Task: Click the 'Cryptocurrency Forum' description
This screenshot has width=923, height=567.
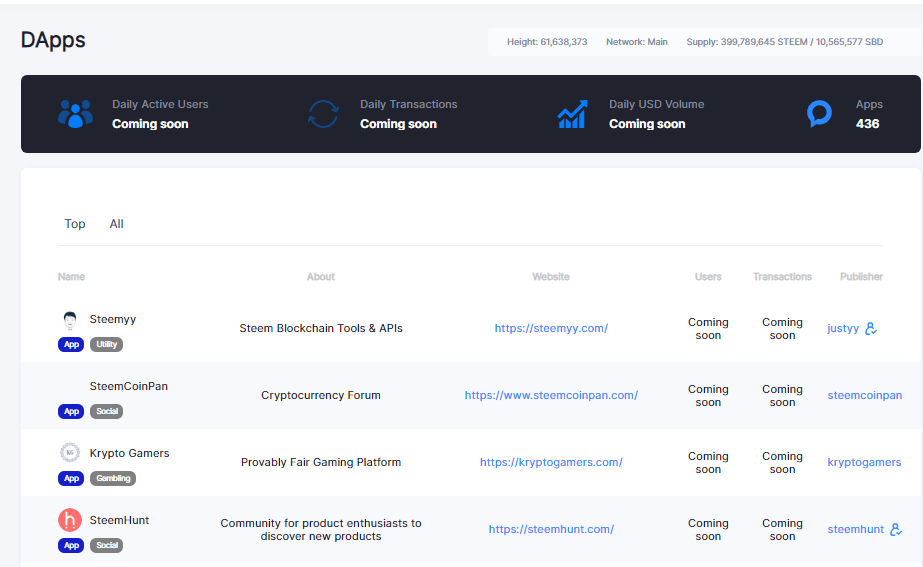Action: 321,395
